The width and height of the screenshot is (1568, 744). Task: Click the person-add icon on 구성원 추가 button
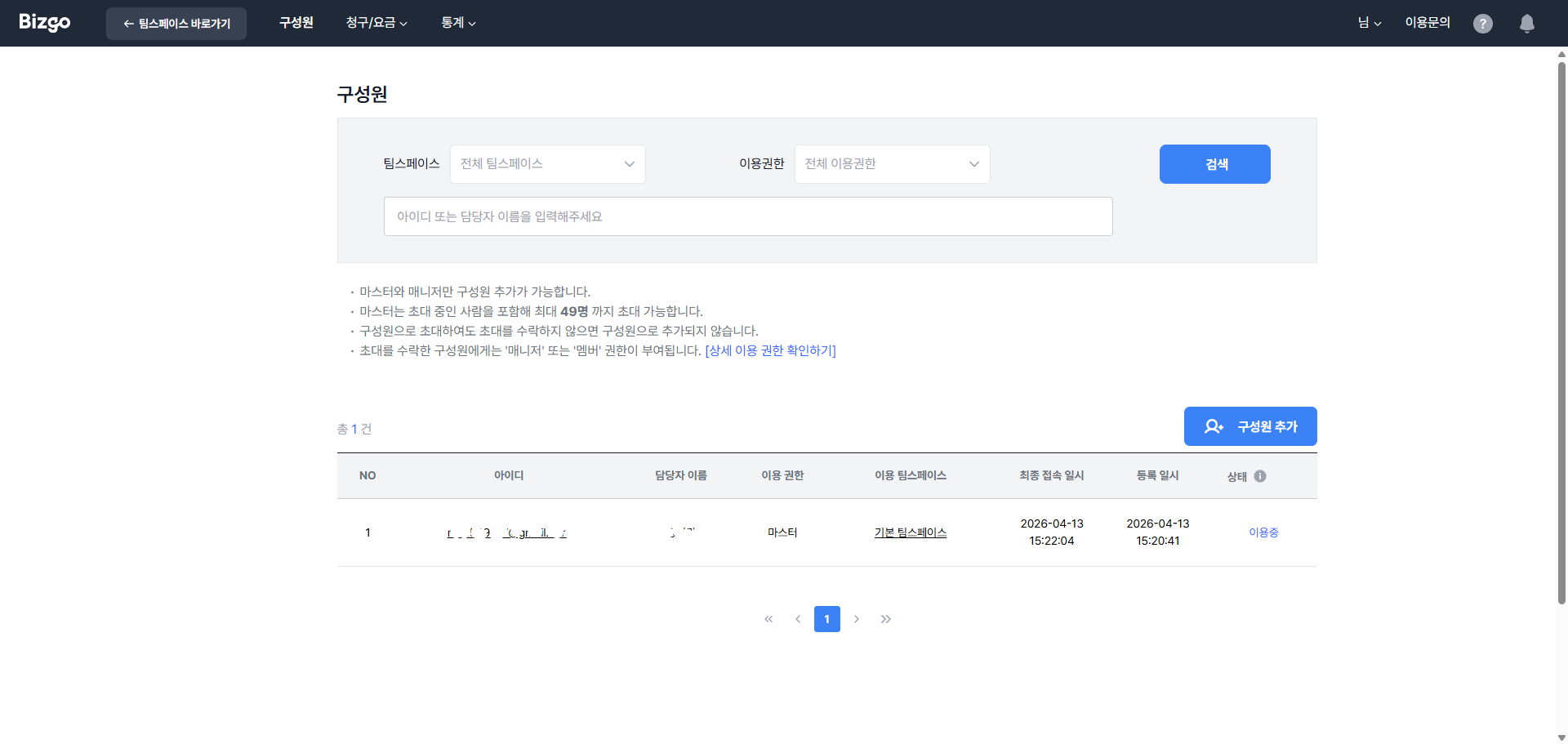1214,425
